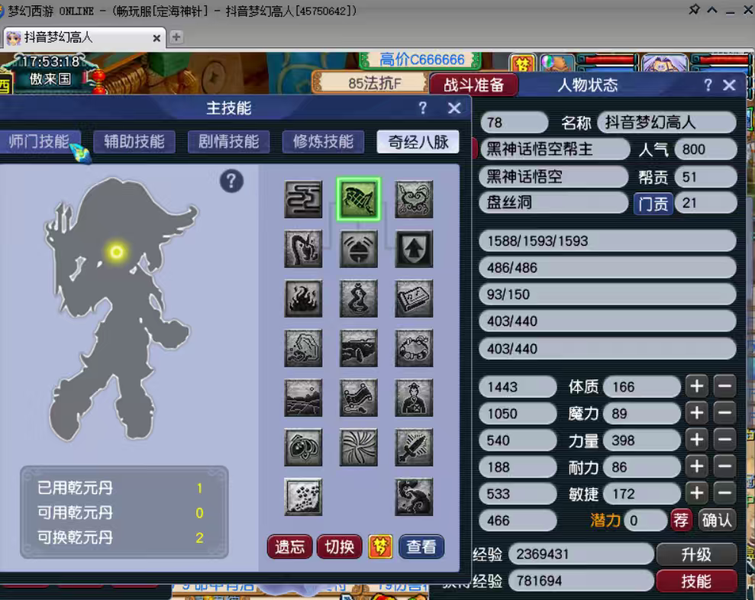The image size is (755, 600).
Task: Select the maze pattern skill icon
Action: [x=303, y=199]
